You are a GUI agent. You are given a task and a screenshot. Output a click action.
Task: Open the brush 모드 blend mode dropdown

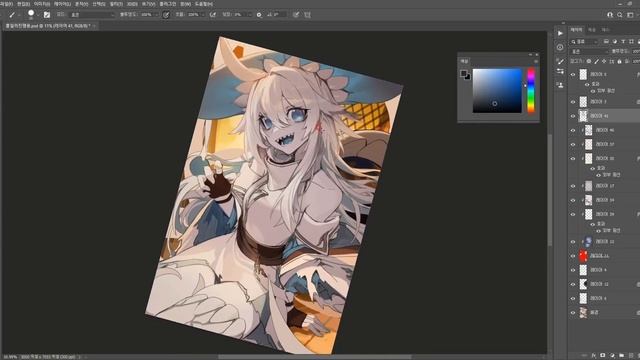click(x=92, y=15)
